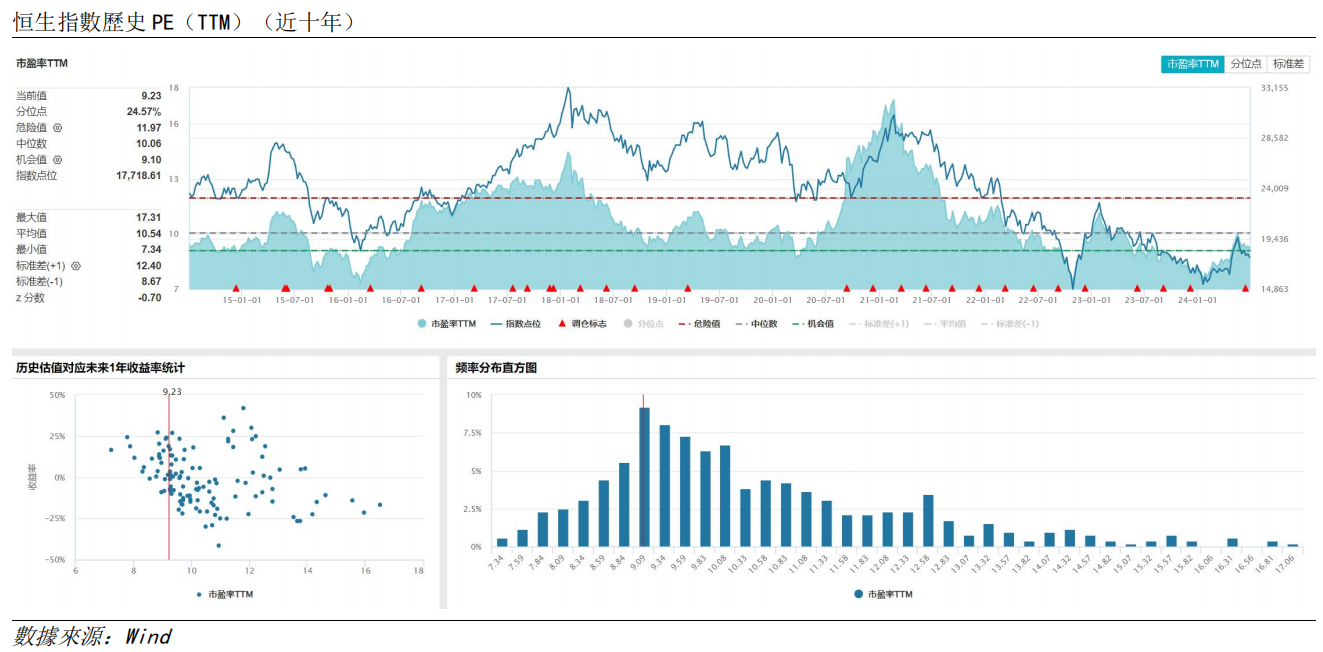
Task: Click the 机会值 value 9.10
Action: tap(151, 160)
